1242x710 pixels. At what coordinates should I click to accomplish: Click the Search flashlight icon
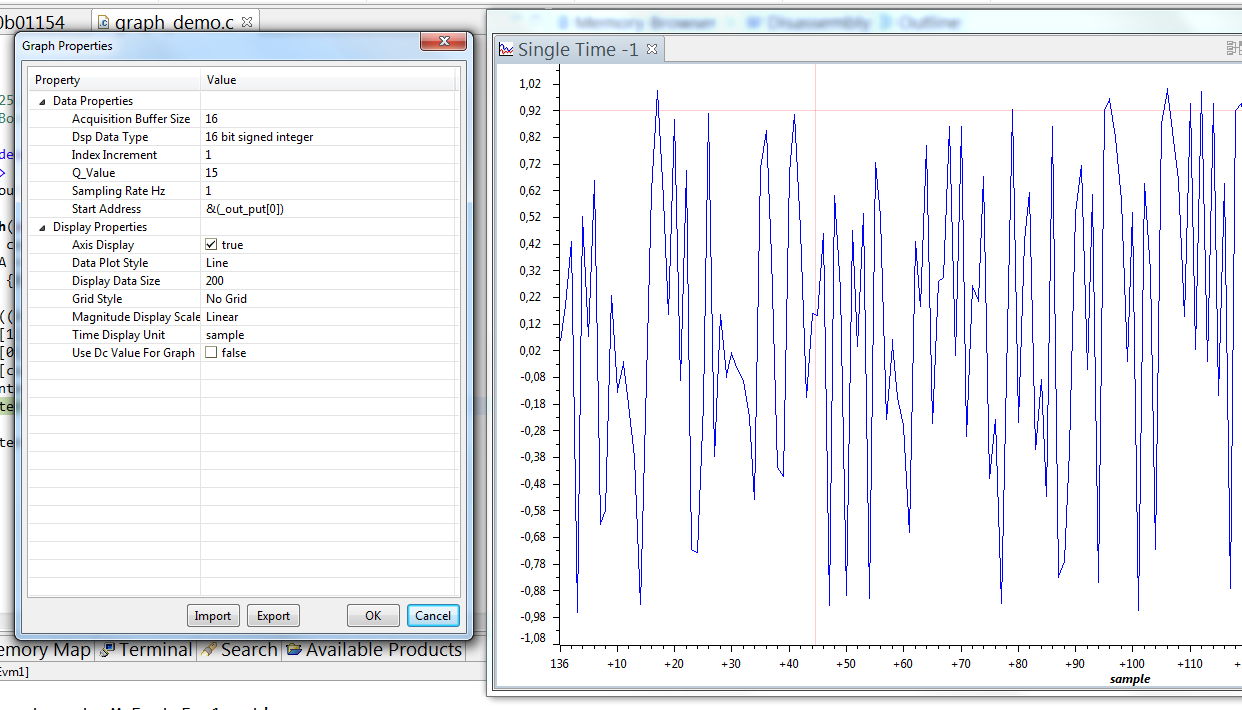(x=209, y=649)
